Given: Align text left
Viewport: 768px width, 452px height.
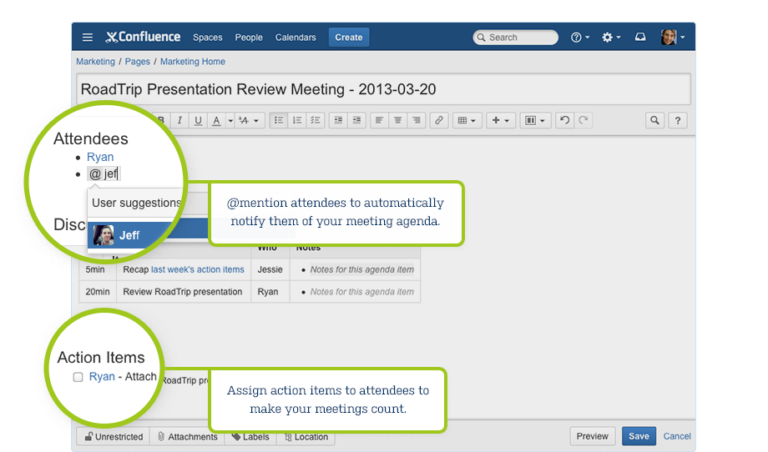Looking at the screenshot, I should [379, 120].
